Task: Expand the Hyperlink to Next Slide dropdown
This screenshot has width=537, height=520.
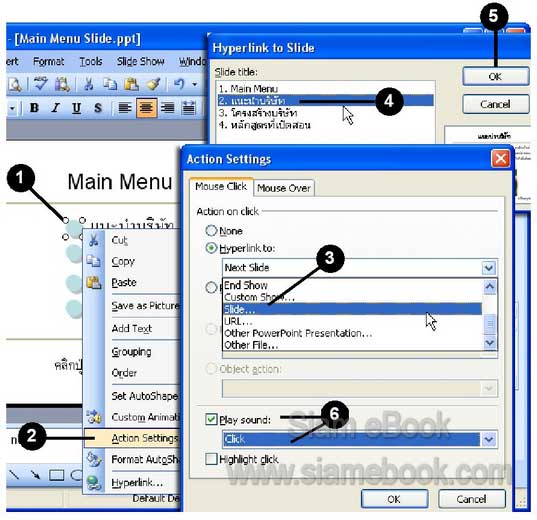Action: [x=489, y=268]
